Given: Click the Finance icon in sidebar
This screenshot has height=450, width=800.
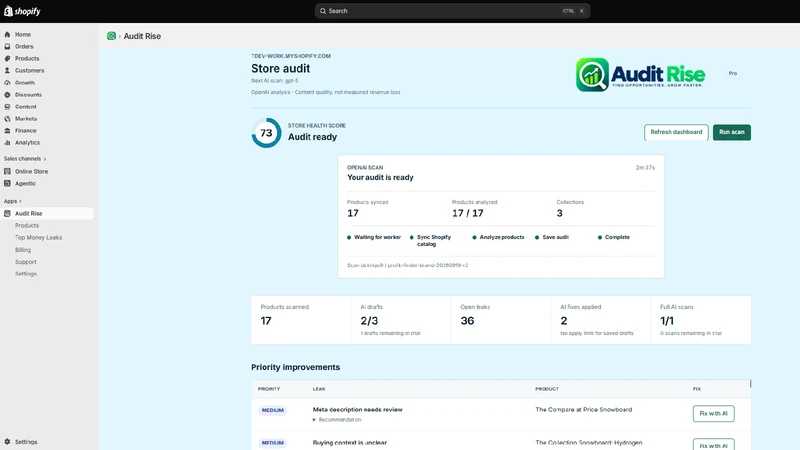Looking at the screenshot, I should [x=7, y=131].
